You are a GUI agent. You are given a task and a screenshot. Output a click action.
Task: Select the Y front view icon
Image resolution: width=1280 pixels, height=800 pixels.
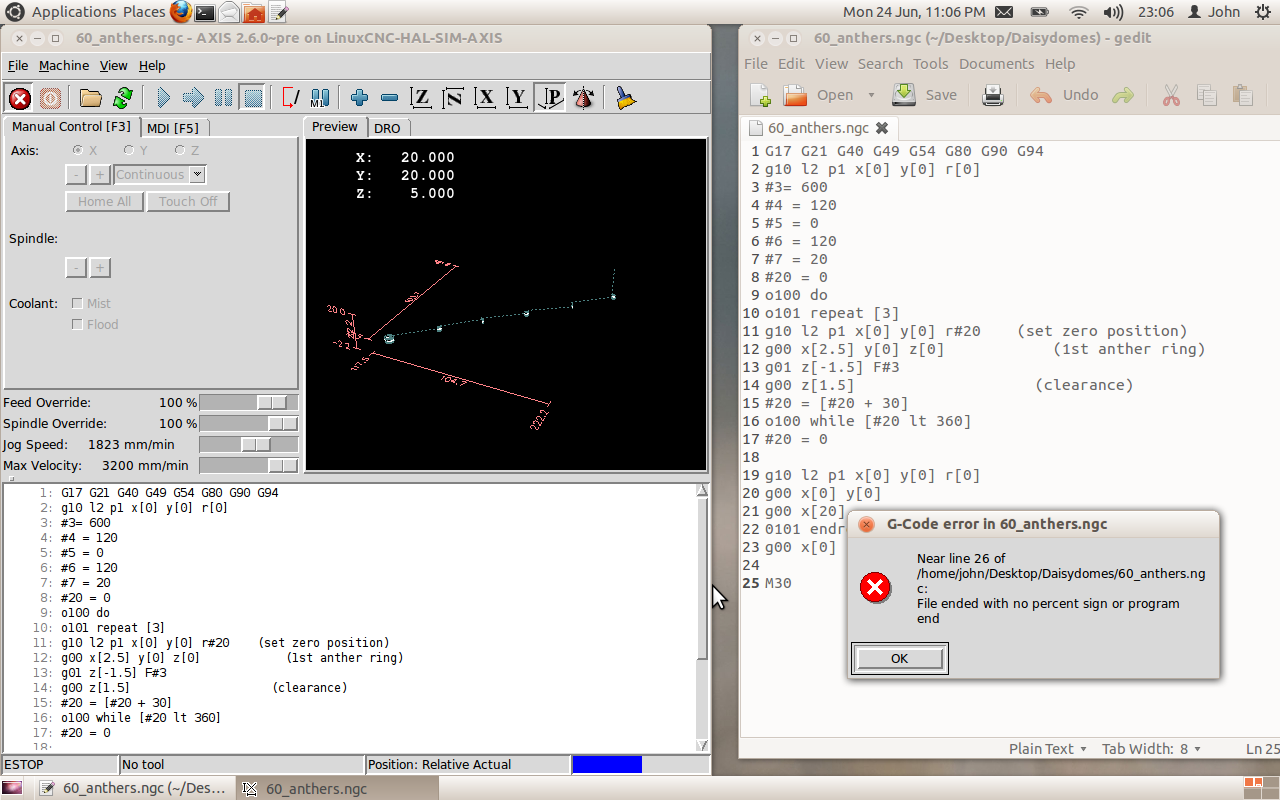point(517,97)
